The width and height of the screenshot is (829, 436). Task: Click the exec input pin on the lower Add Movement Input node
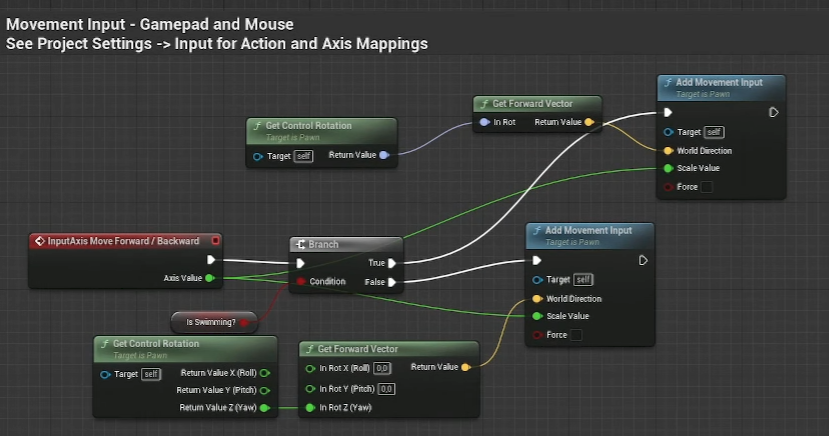pos(537,260)
